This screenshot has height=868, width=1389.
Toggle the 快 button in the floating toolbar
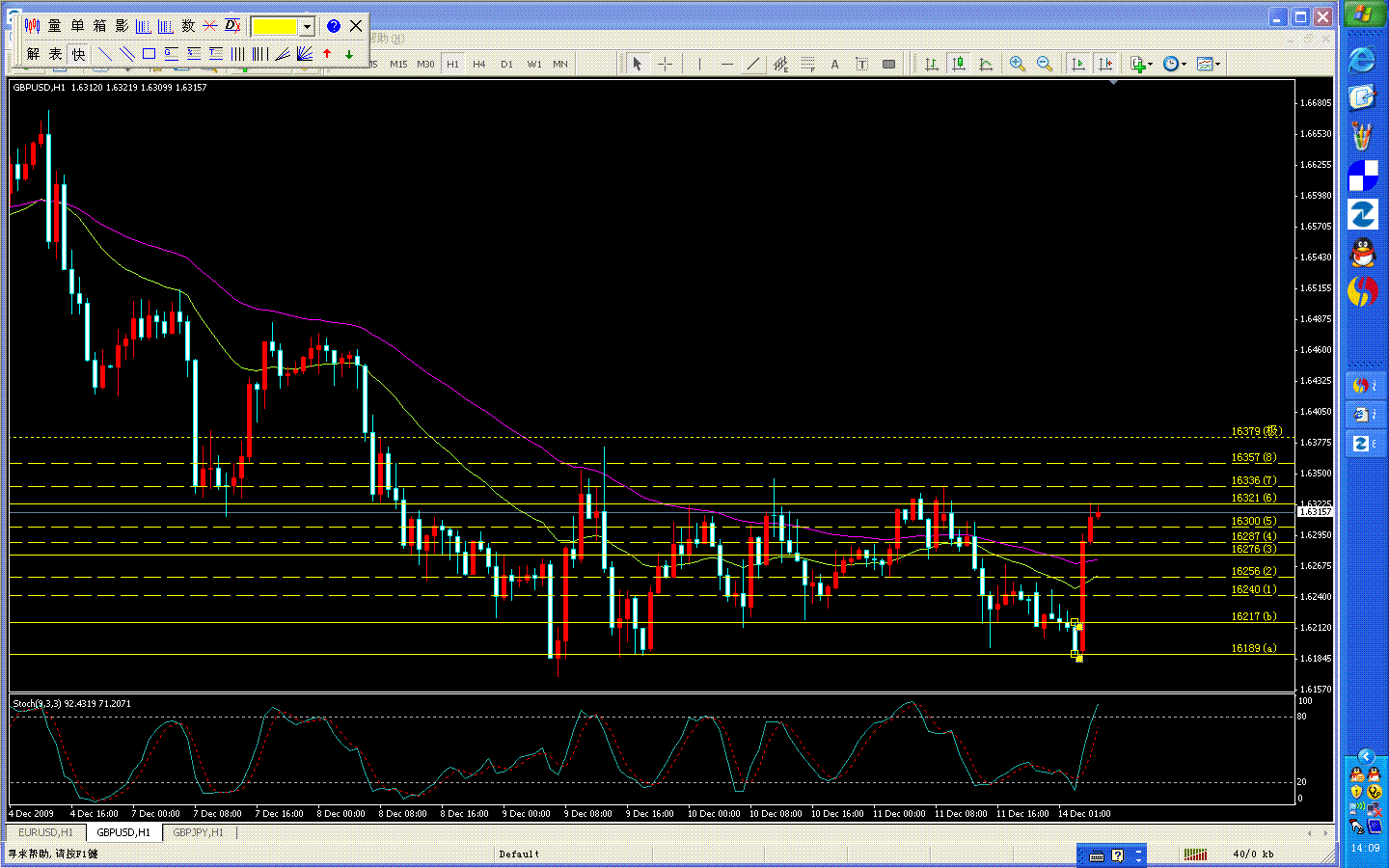pyautogui.click(x=78, y=54)
